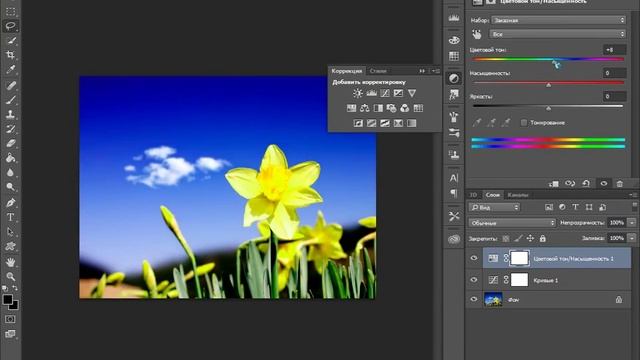Select the Horizontal Type tool
Screen dimensions: 640x360
[11, 217]
